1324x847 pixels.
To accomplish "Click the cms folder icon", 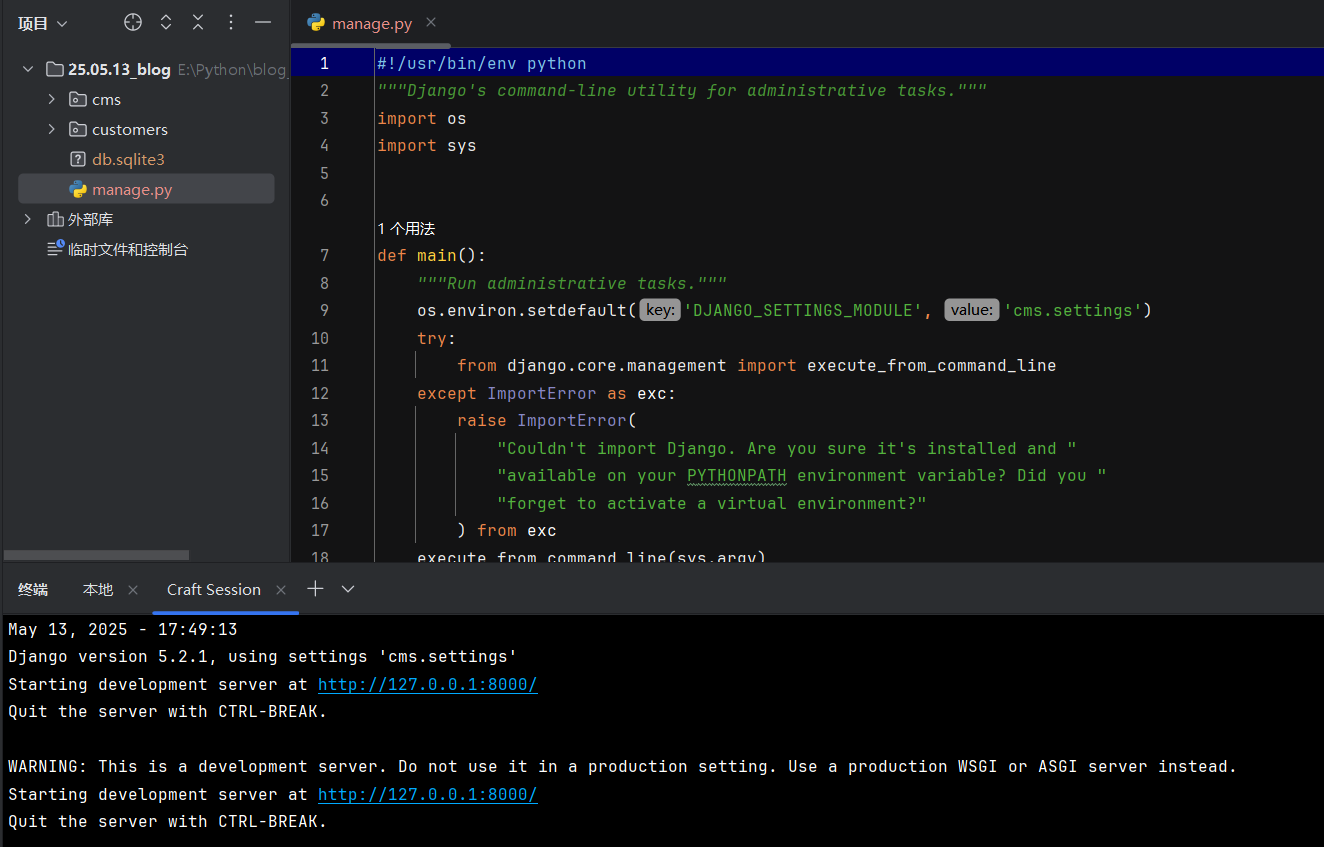I will click(x=77, y=100).
